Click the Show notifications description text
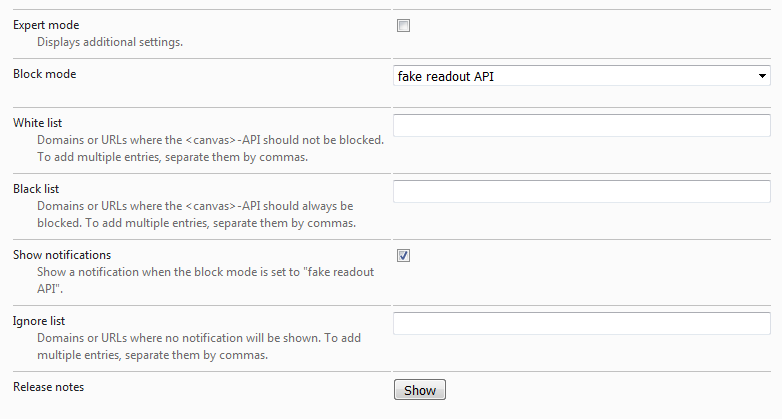Image resolution: width=782 pixels, height=419 pixels. coord(205,280)
